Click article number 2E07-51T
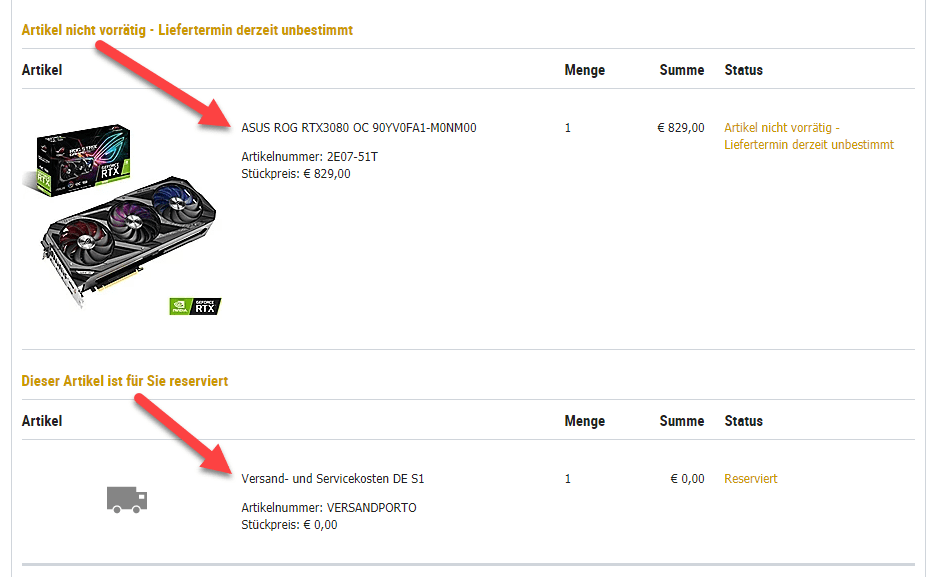938x577 pixels. tap(310, 157)
